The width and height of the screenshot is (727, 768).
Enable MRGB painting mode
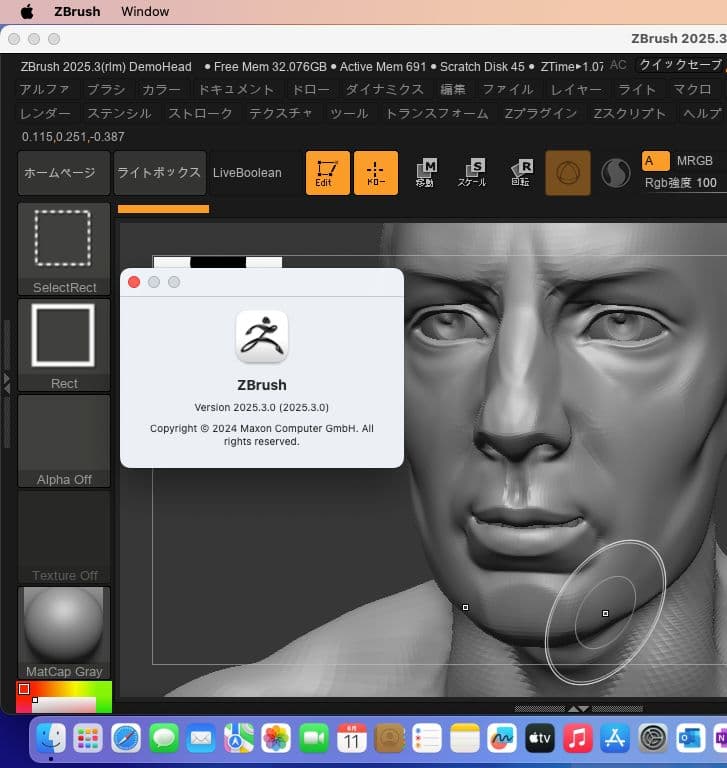click(695, 161)
